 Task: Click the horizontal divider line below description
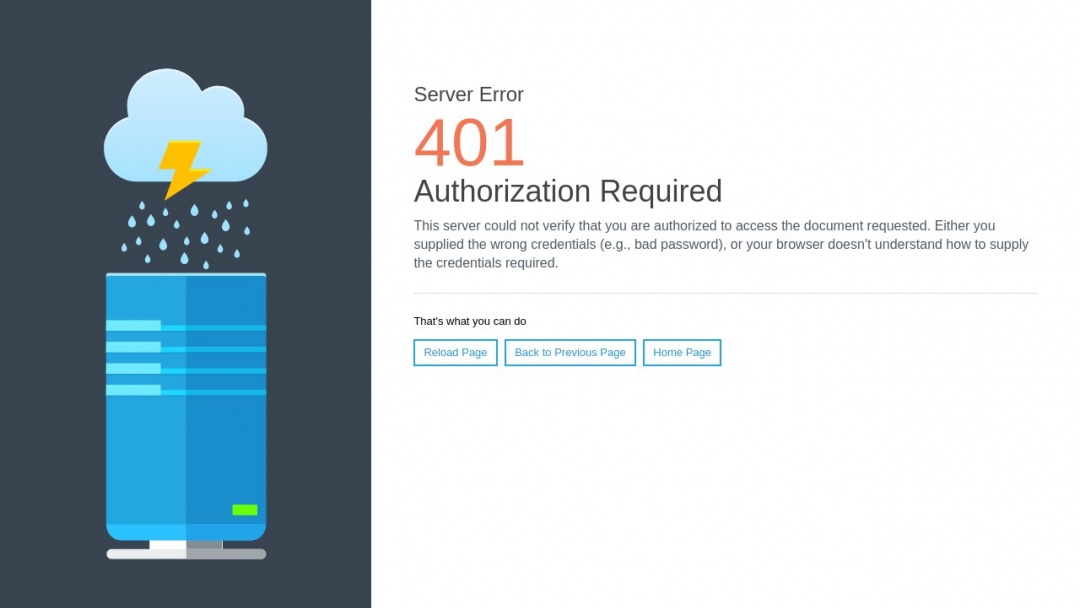coord(725,293)
